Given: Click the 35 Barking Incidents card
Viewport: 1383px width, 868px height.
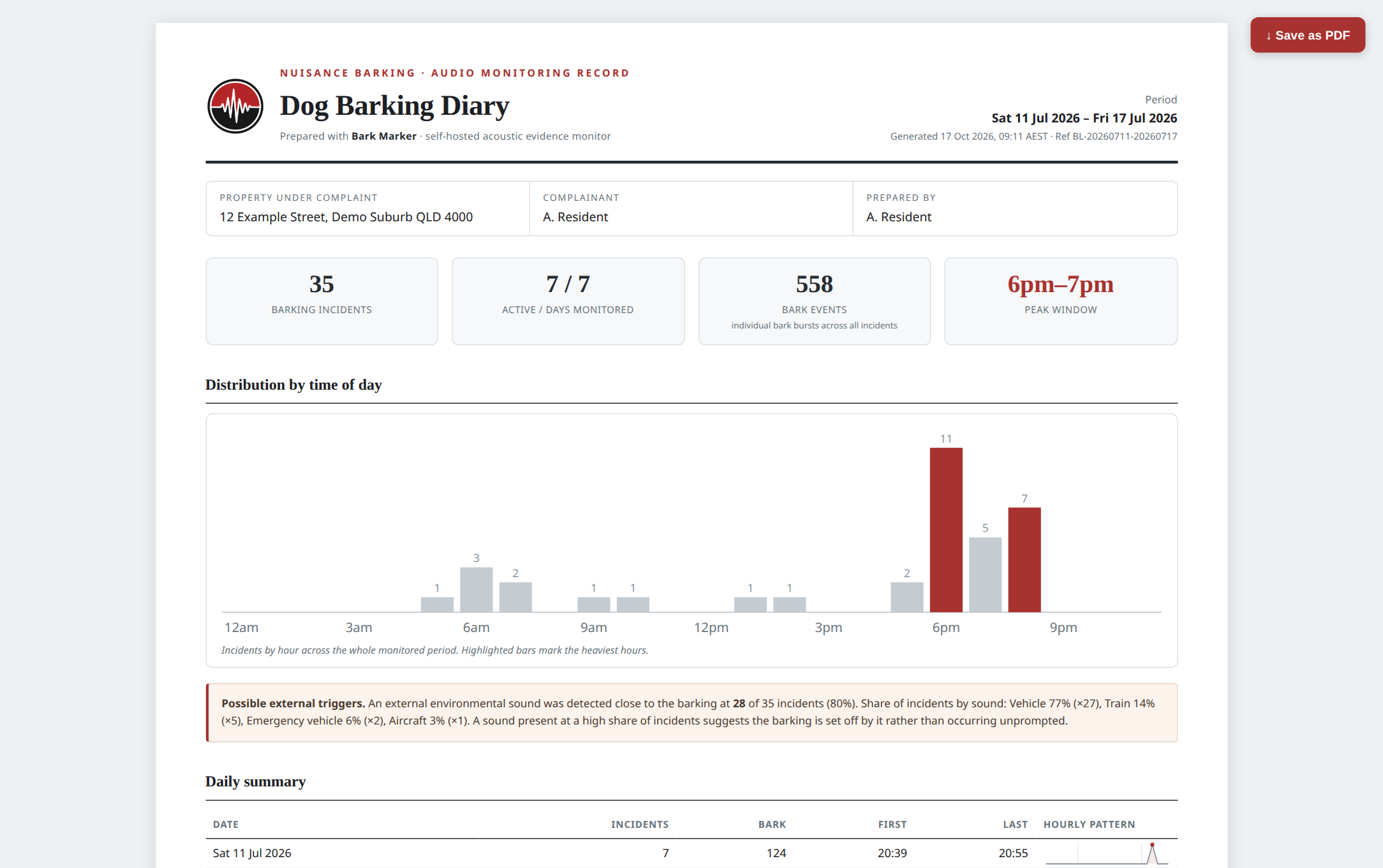Looking at the screenshot, I should [322, 301].
